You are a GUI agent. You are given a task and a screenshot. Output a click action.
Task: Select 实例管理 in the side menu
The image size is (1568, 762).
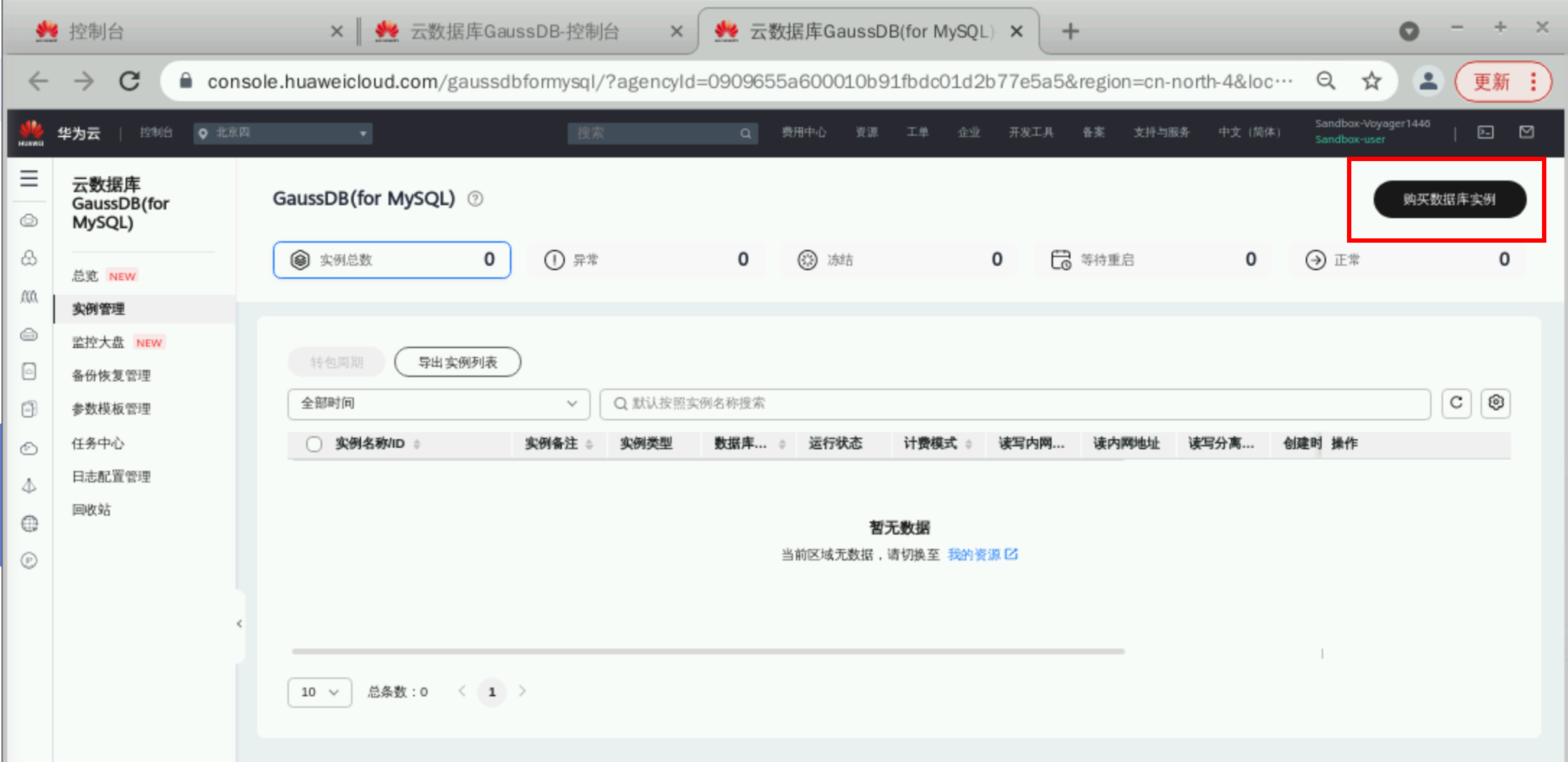(x=98, y=309)
